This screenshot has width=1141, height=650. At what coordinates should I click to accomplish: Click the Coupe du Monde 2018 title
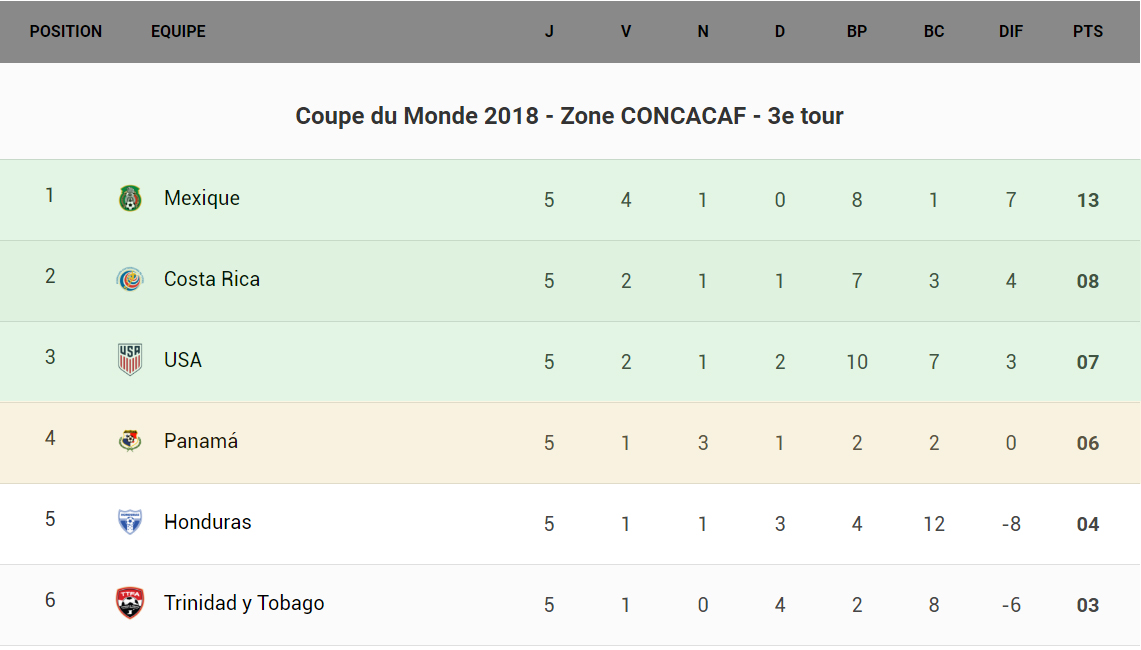point(569,116)
